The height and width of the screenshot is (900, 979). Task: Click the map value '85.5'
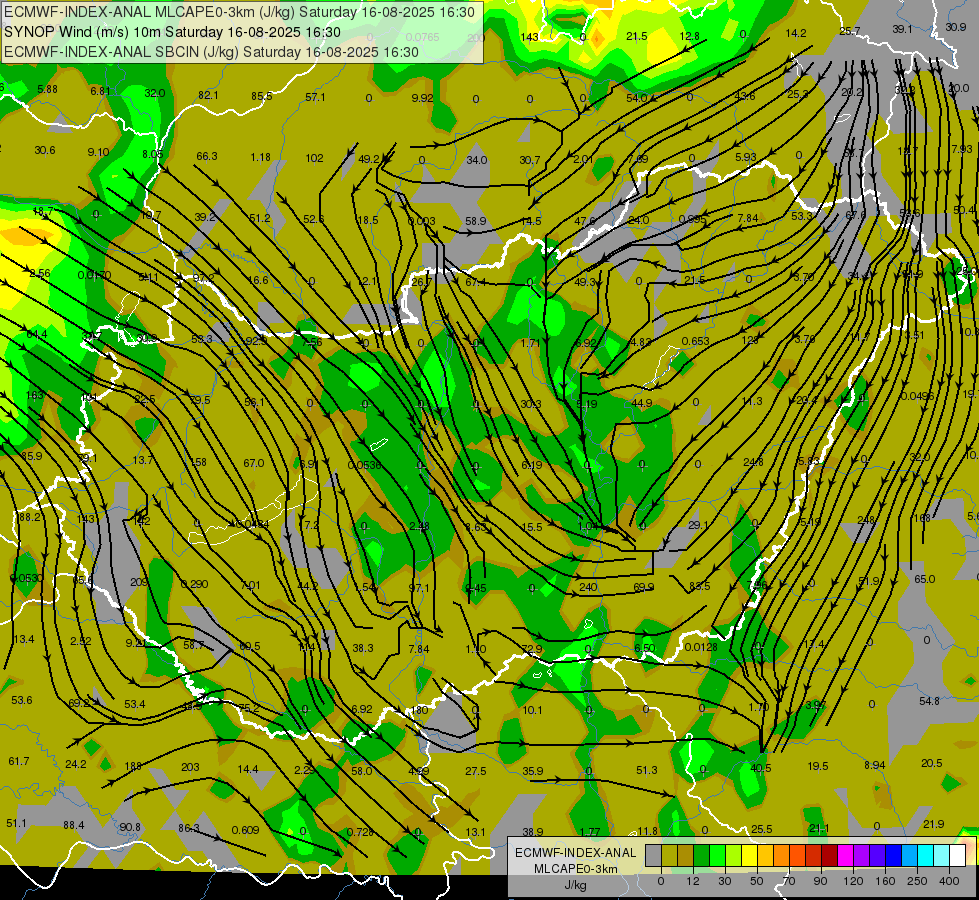tap(262, 96)
